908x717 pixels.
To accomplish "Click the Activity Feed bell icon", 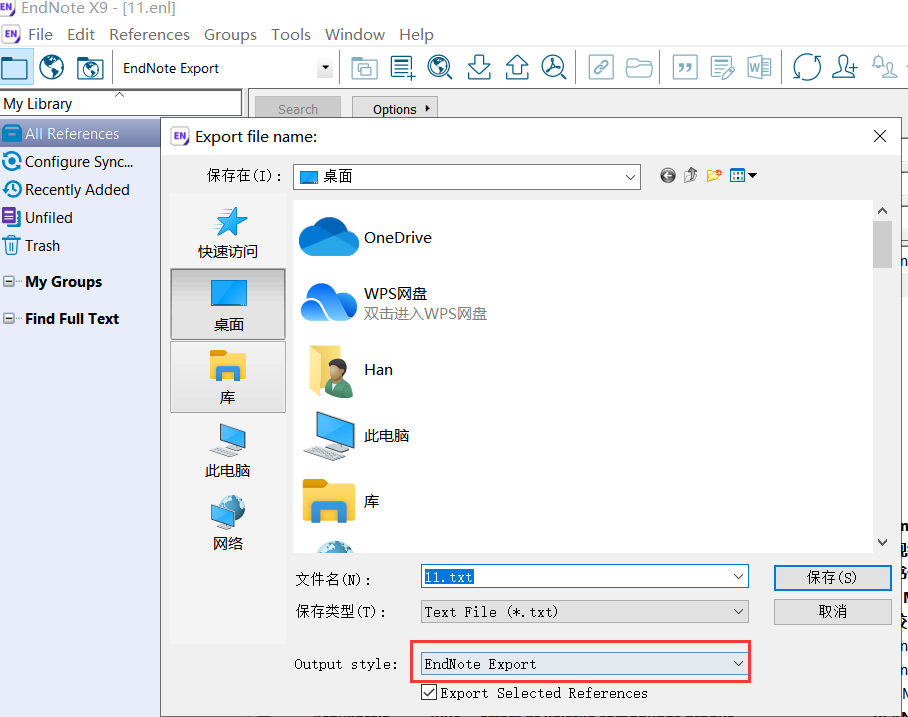I will pyautogui.click(x=884, y=68).
